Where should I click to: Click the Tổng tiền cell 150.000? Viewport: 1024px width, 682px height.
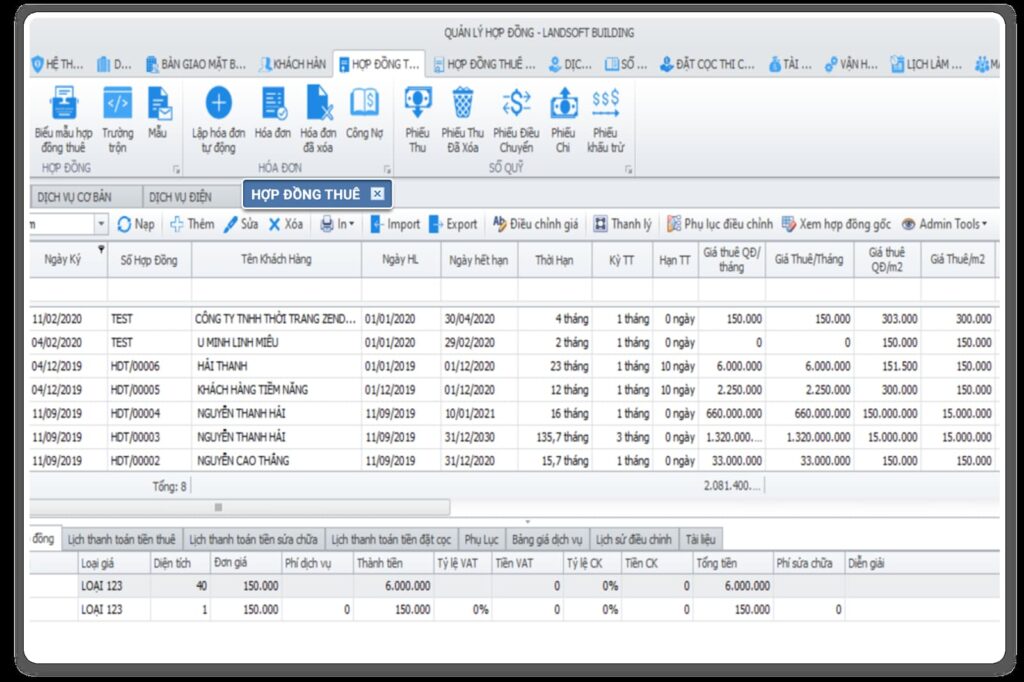[732, 609]
